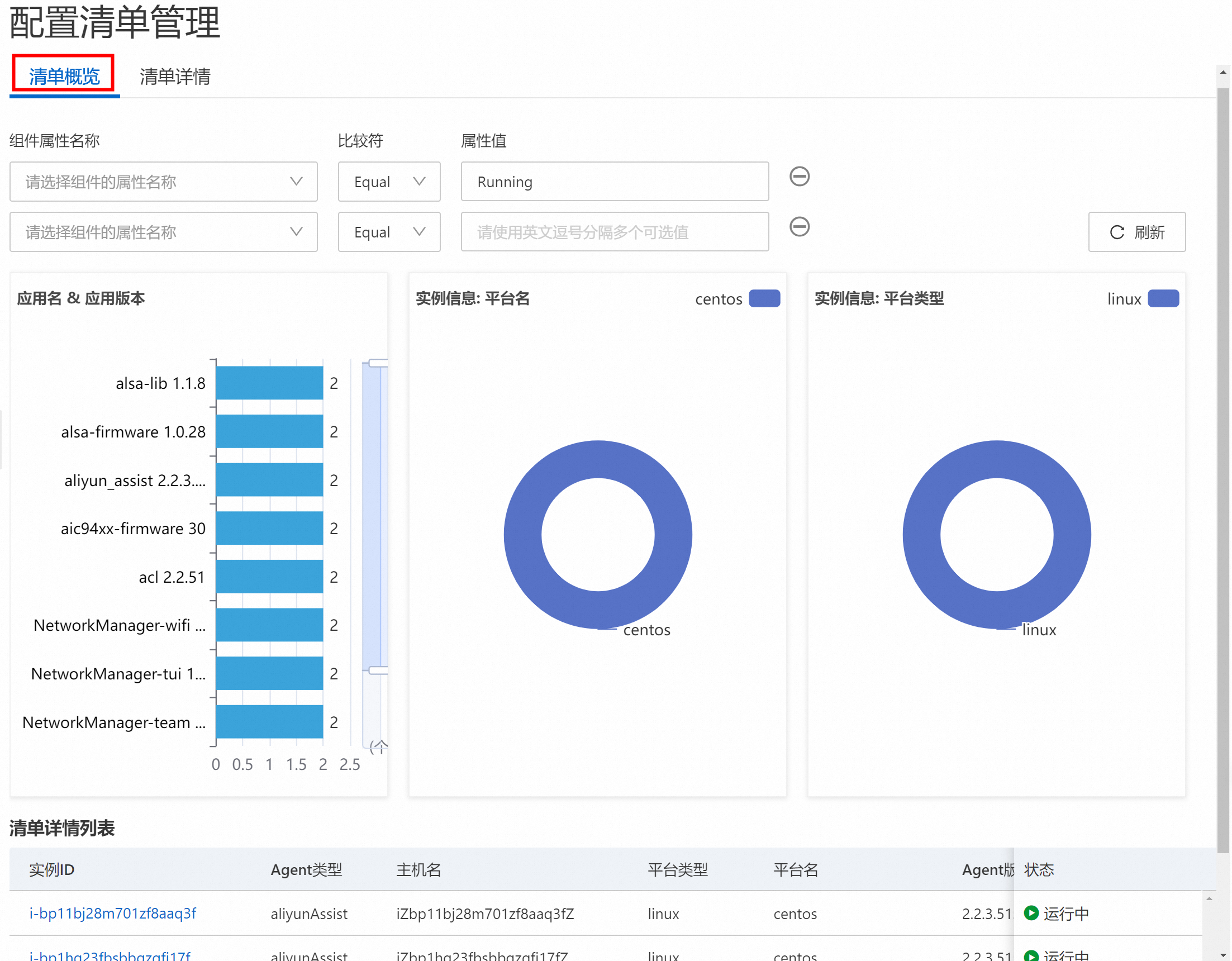This screenshot has width=1232, height=961.
Task: Switch to 清单详情 tab
Action: pyautogui.click(x=175, y=76)
